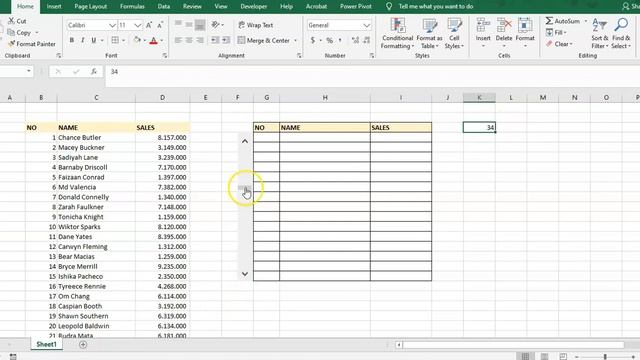The width and height of the screenshot is (640, 360).
Task: Apply the red font color
Action: pyautogui.click(x=153, y=40)
